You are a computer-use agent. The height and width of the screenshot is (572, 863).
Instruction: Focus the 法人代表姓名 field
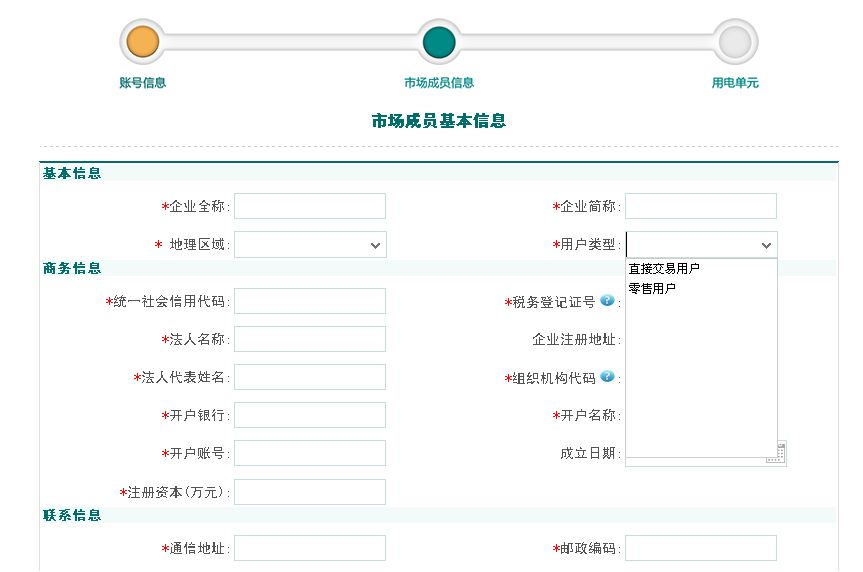pos(310,377)
